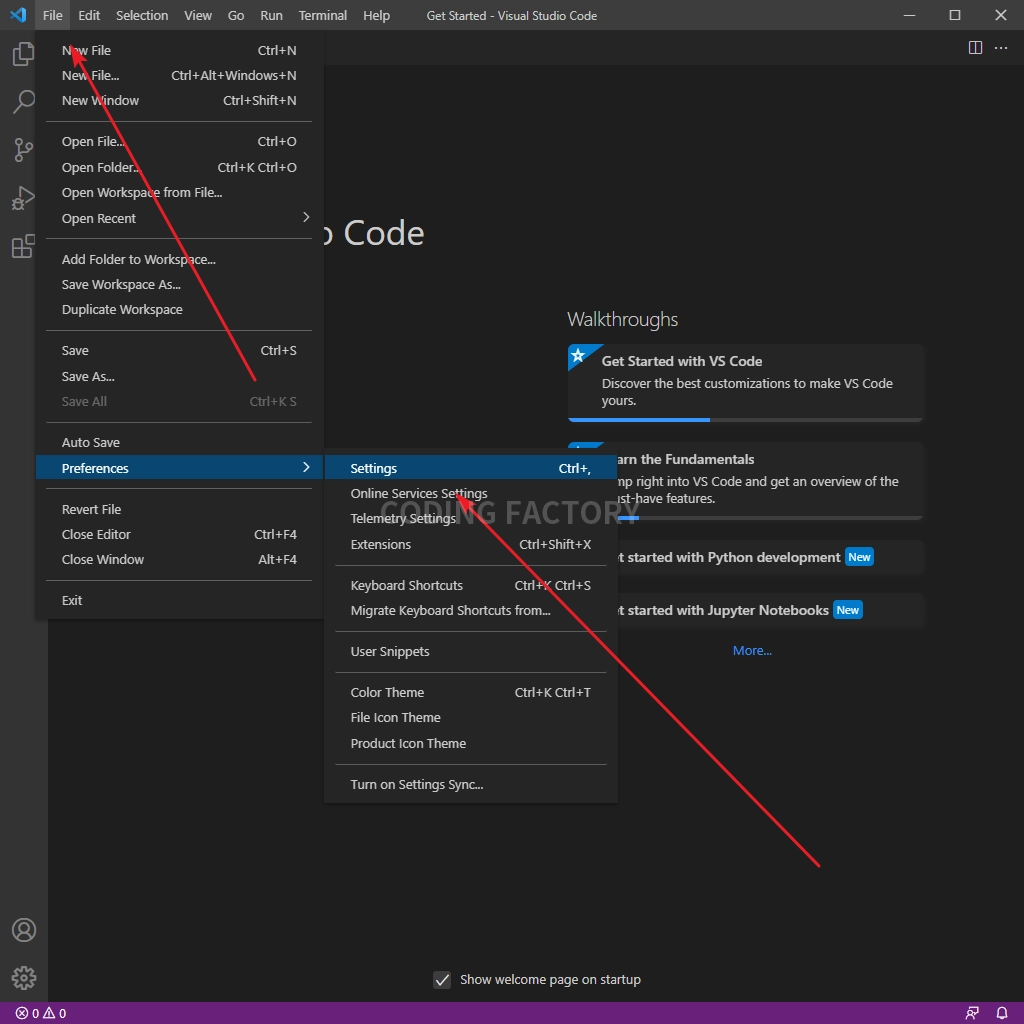Open Learn the Fundamentals walkthrough
The image size is (1024, 1024).
tap(770, 481)
